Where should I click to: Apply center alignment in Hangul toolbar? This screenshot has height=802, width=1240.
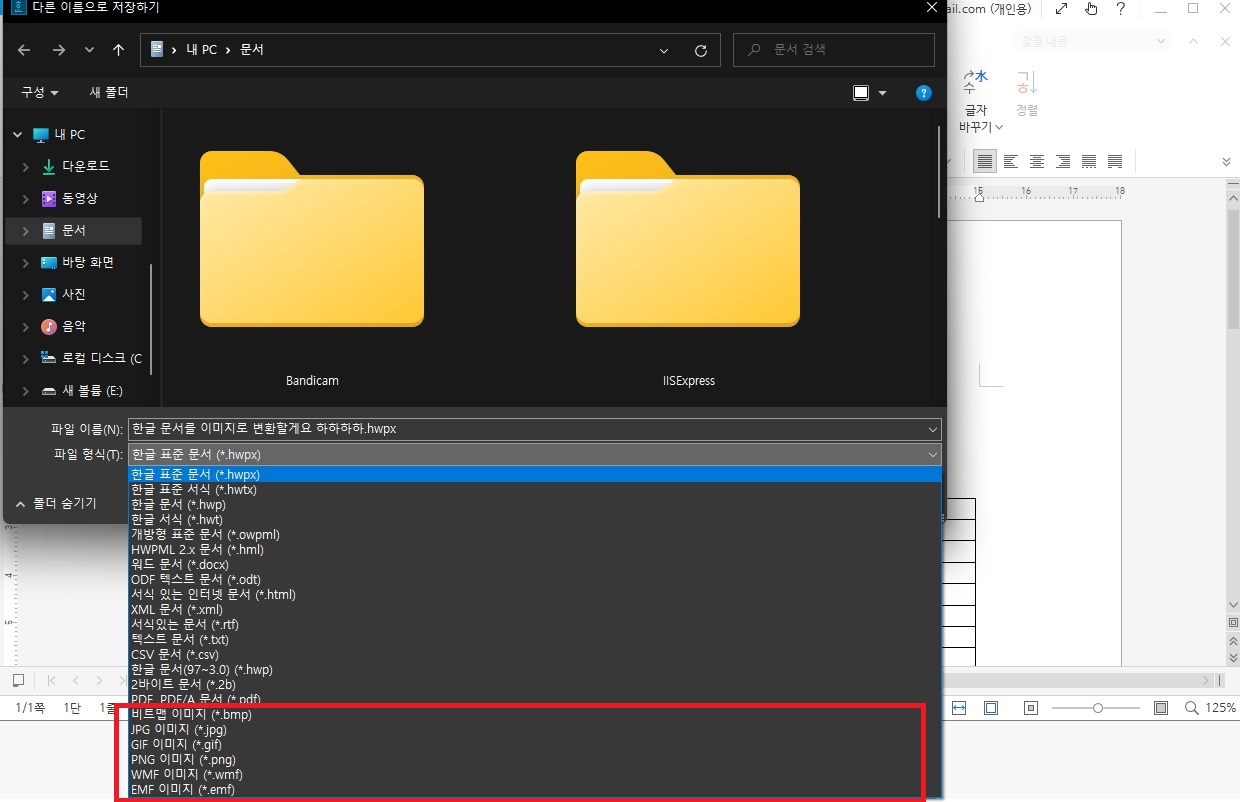pyautogui.click(x=1037, y=161)
